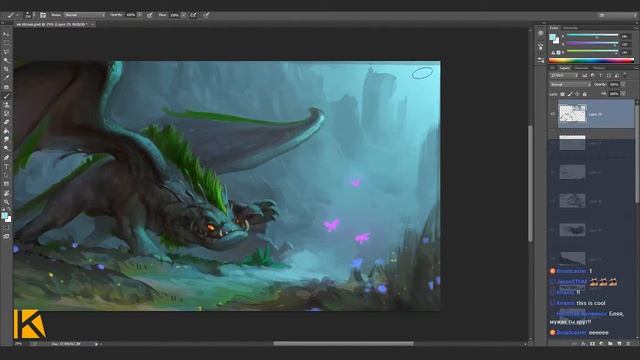This screenshot has height=360, width=640.
Task: Adjust the red (R) color slider
Action: point(592,36)
